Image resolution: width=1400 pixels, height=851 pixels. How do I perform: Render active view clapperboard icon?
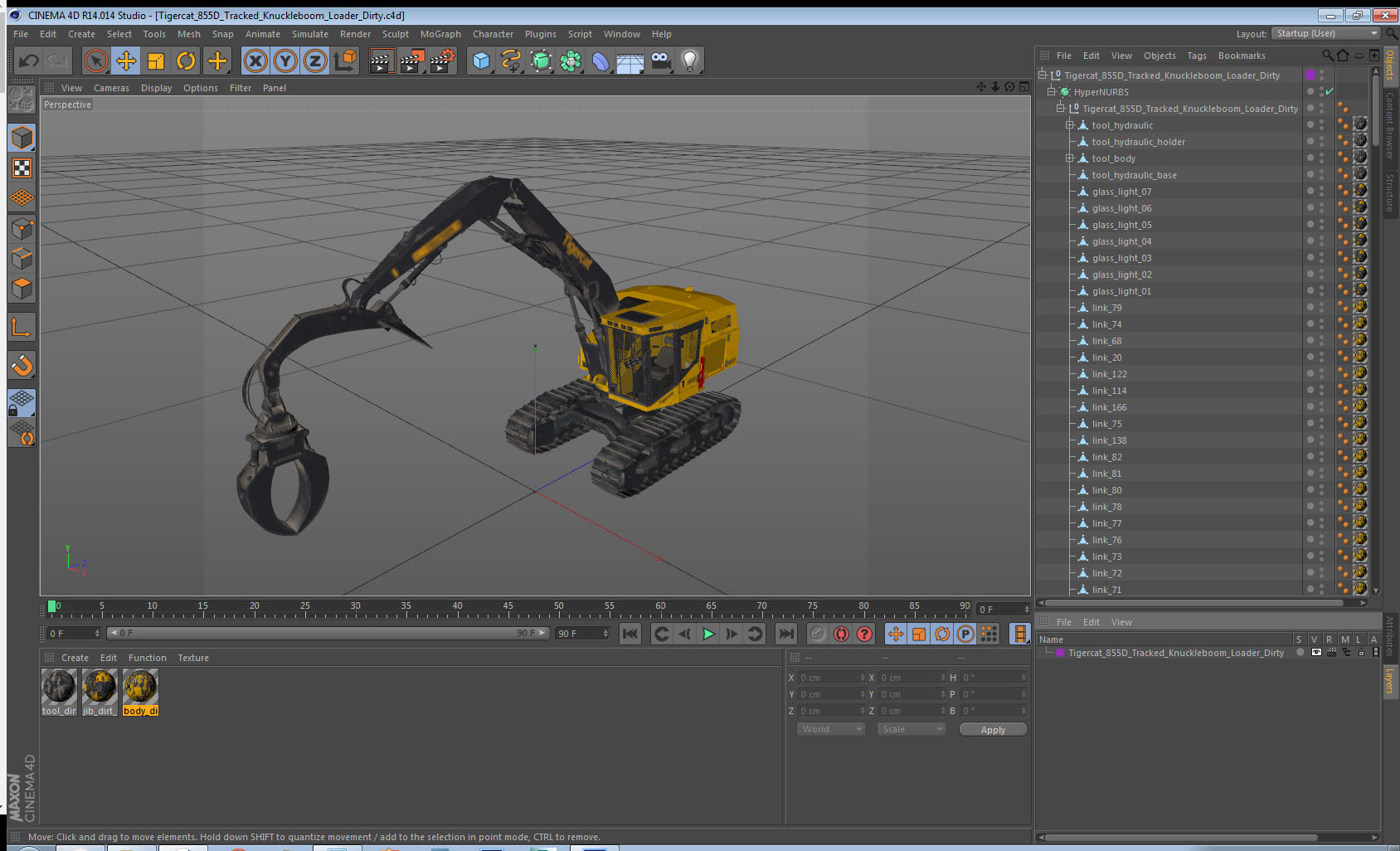(x=381, y=61)
